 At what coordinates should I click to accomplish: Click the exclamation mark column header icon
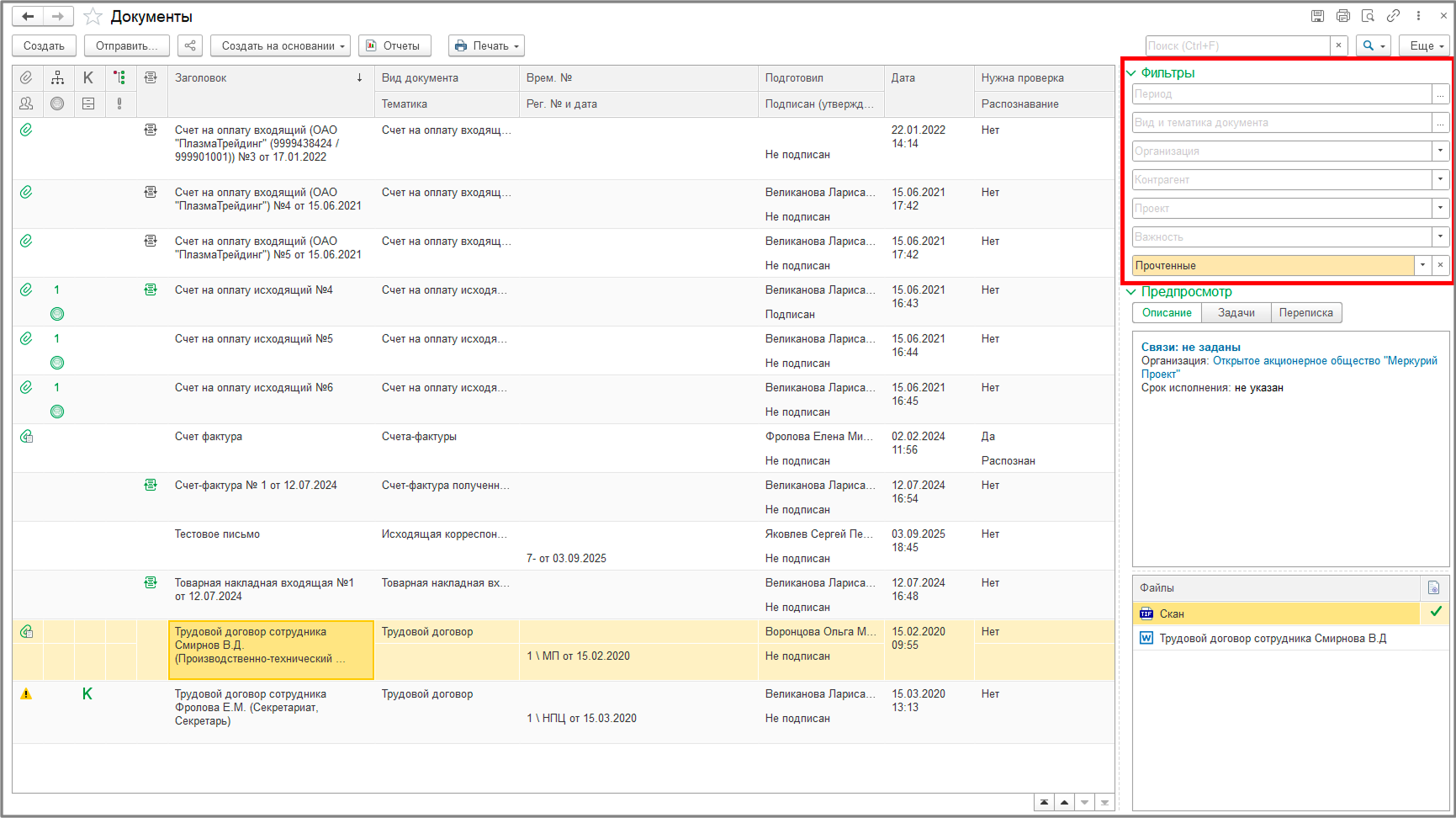[119, 104]
